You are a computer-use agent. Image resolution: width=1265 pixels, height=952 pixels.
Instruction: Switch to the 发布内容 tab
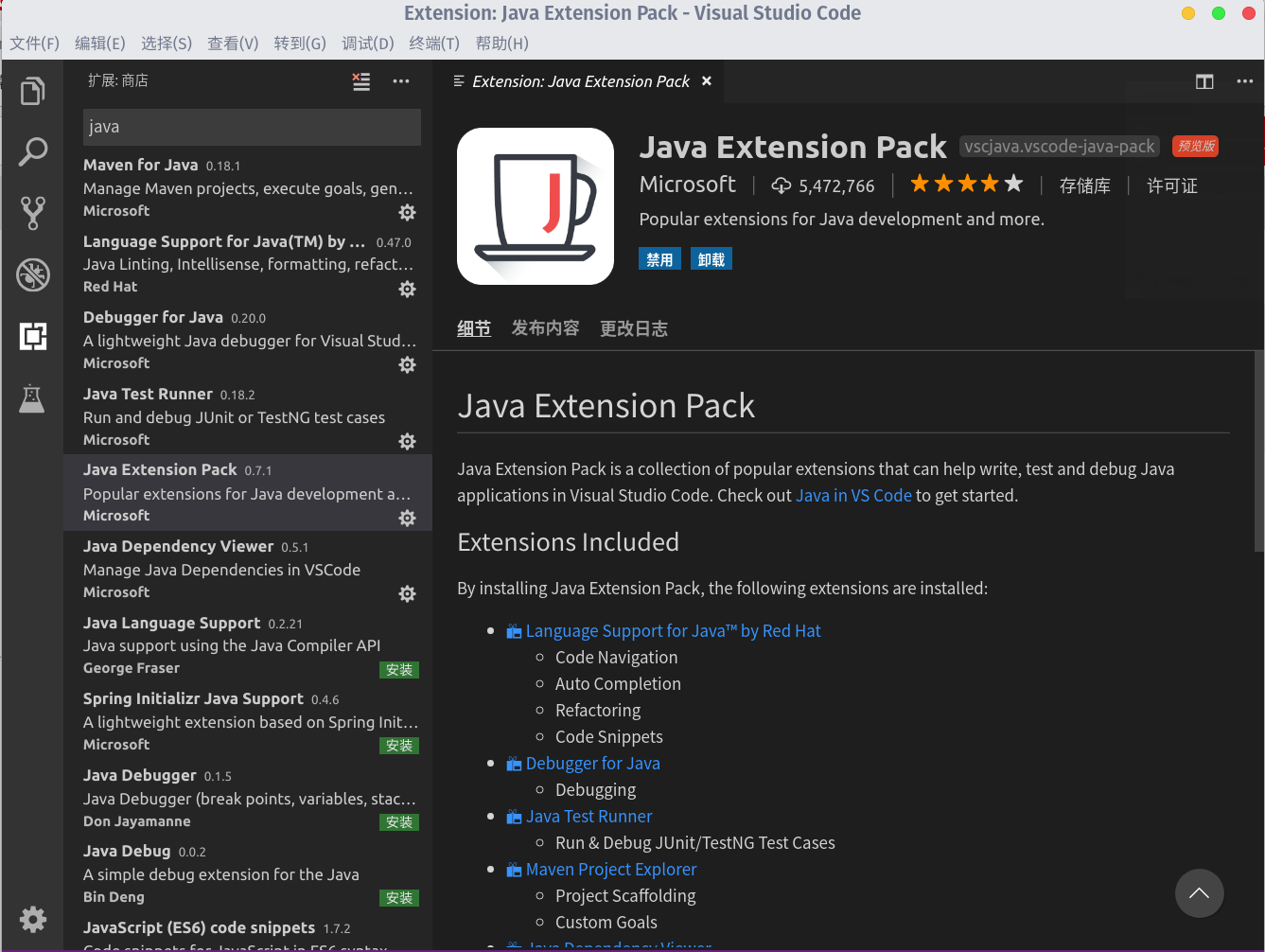[545, 328]
